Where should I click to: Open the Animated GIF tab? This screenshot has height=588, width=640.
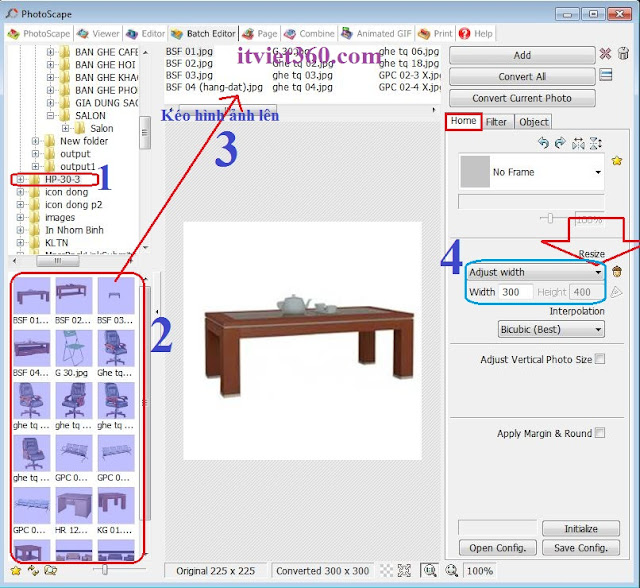pyautogui.click(x=377, y=34)
